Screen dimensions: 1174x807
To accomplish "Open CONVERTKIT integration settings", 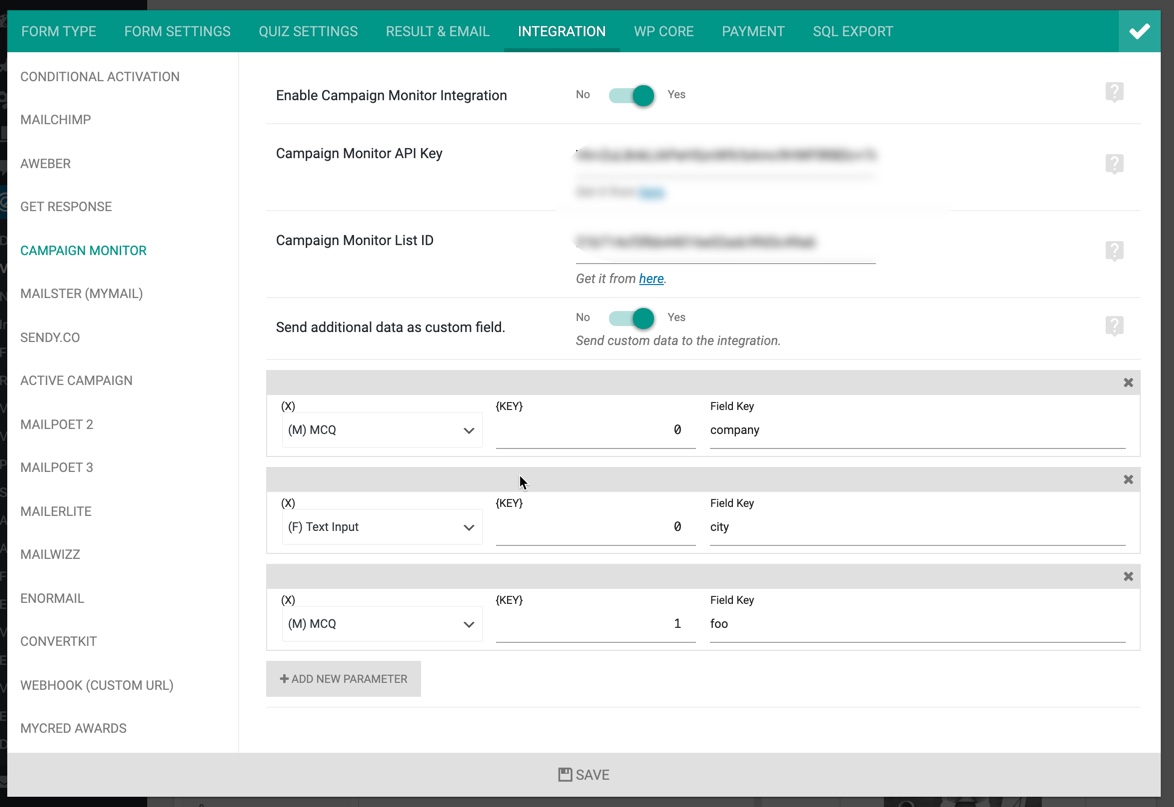I will (58, 641).
